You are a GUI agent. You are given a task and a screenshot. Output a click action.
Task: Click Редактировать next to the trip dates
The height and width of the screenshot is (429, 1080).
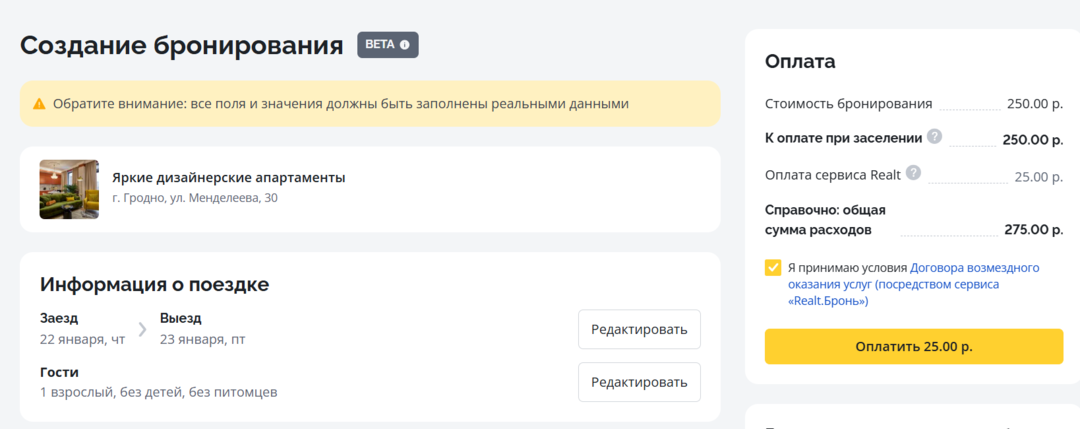point(639,329)
